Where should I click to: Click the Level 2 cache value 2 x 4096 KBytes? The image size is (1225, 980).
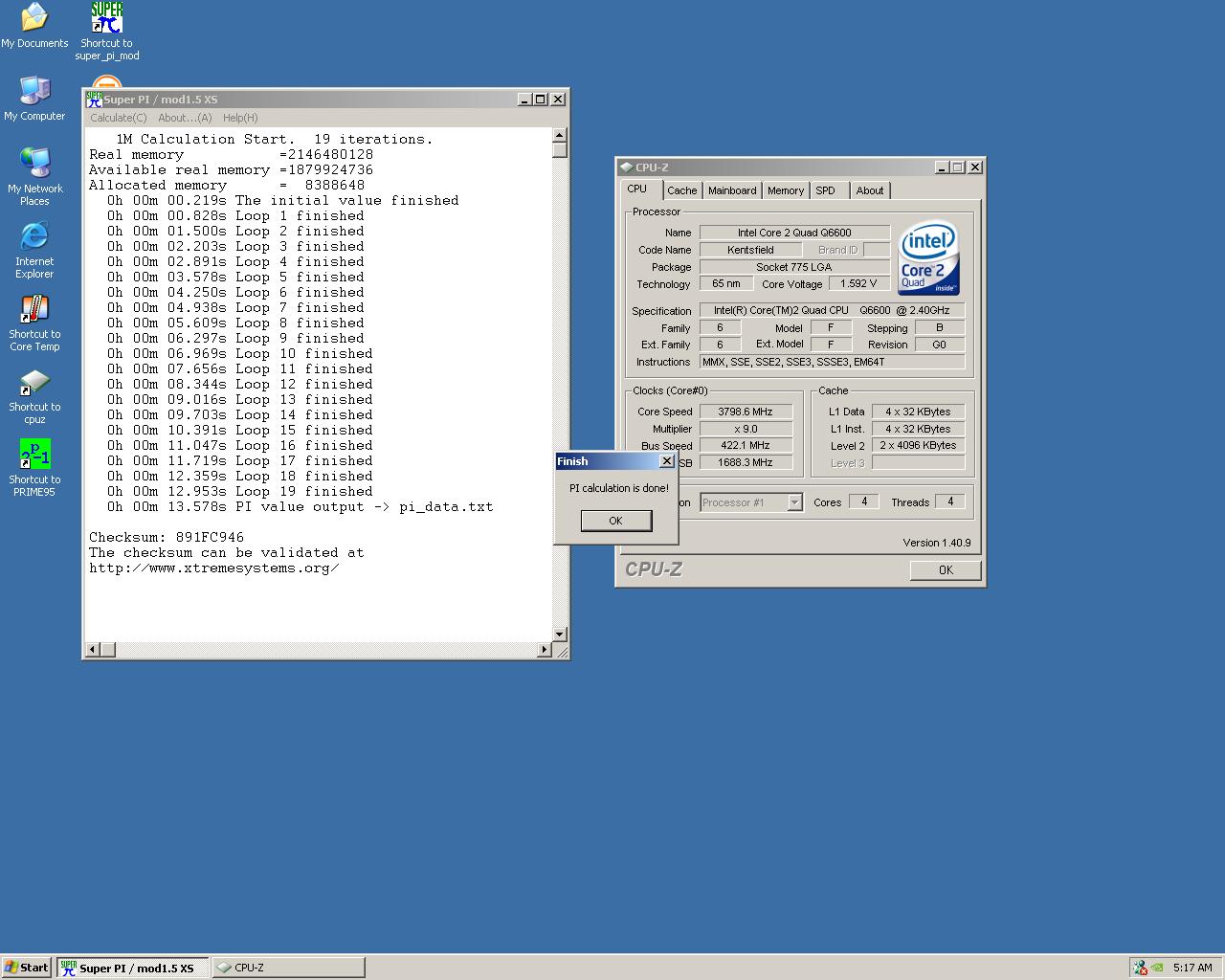(918, 445)
